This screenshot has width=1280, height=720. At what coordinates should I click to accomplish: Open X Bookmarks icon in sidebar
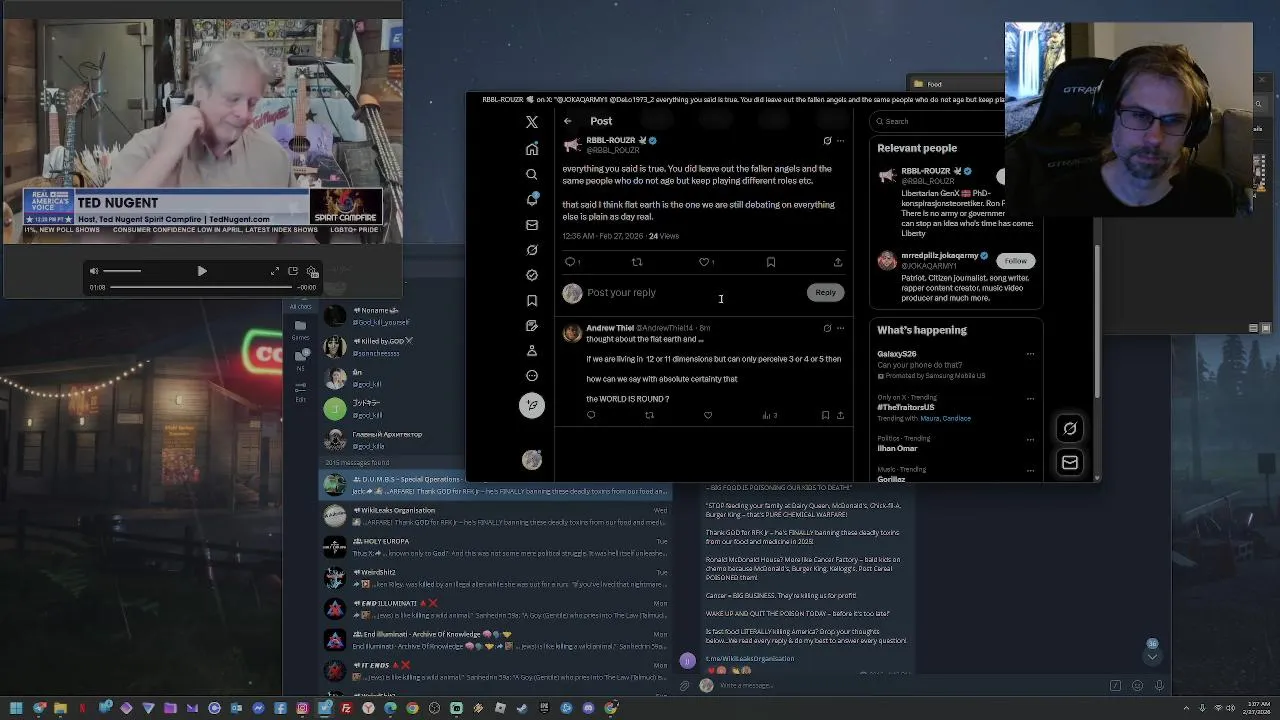coord(532,300)
